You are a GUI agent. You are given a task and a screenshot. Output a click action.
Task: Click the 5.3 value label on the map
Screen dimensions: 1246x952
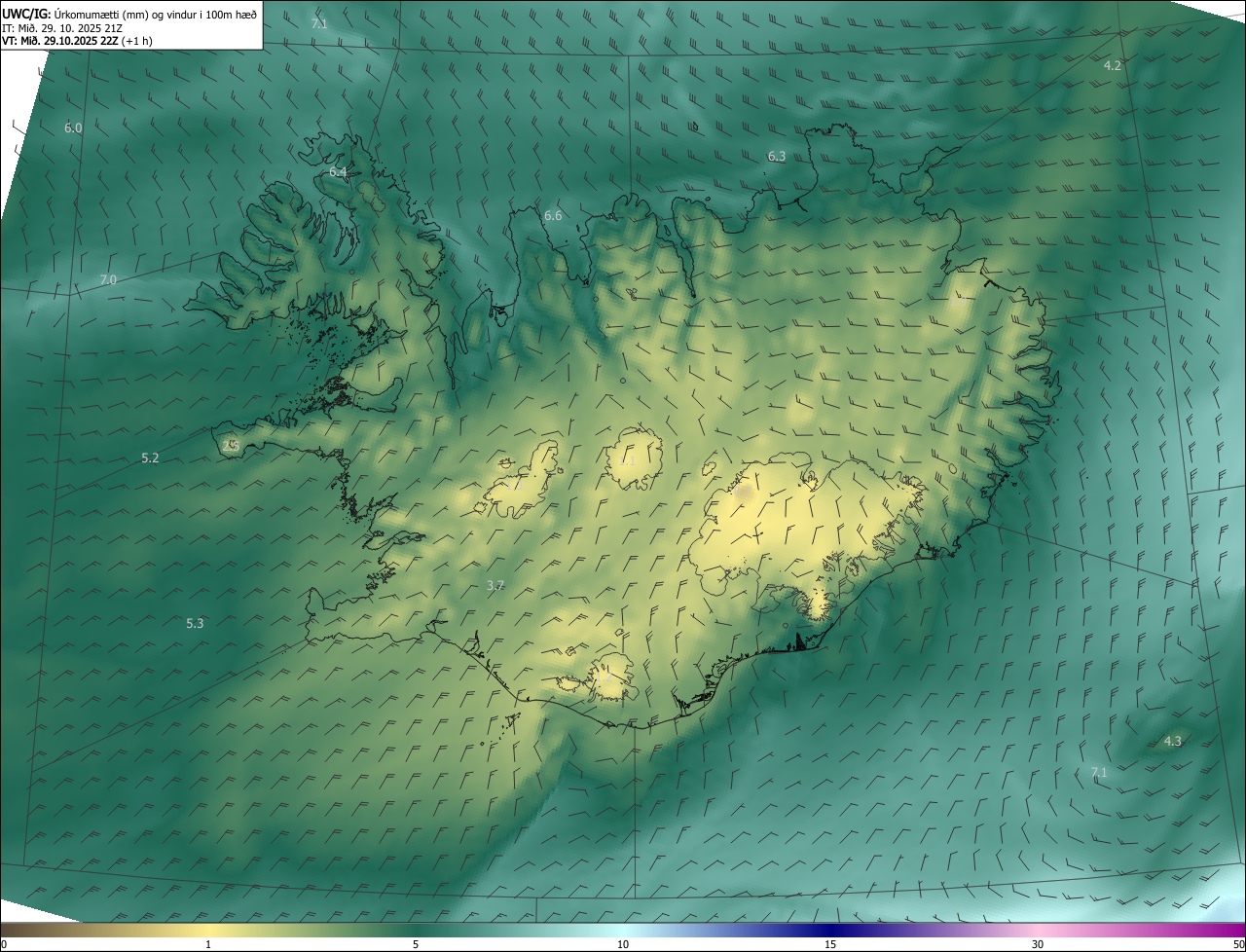coord(195,623)
